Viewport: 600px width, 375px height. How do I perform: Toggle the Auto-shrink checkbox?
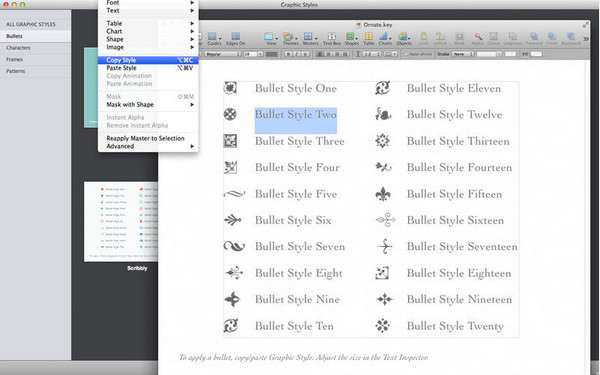407,54
